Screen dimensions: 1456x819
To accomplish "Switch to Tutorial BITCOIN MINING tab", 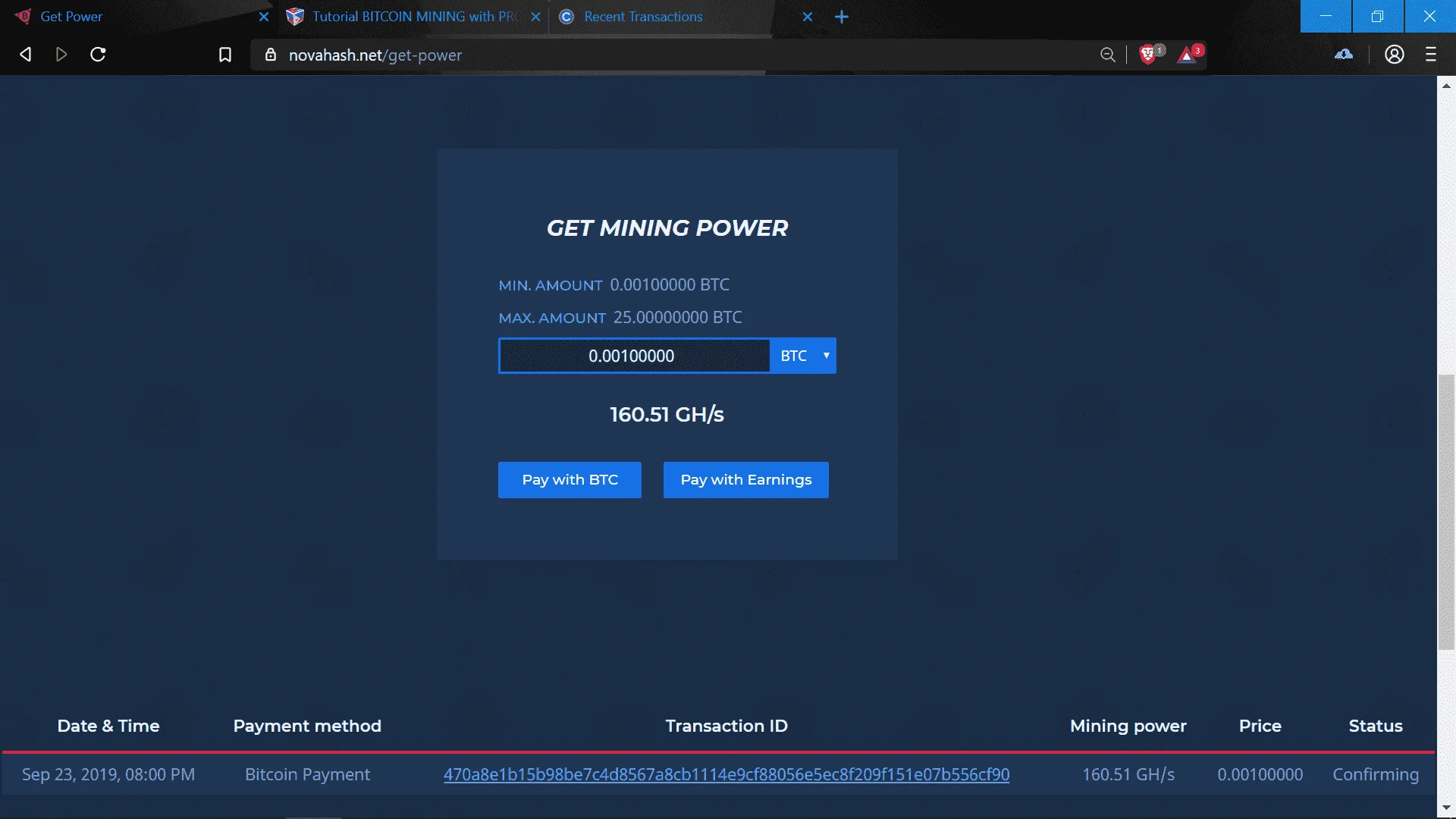I will [x=413, y=17].
